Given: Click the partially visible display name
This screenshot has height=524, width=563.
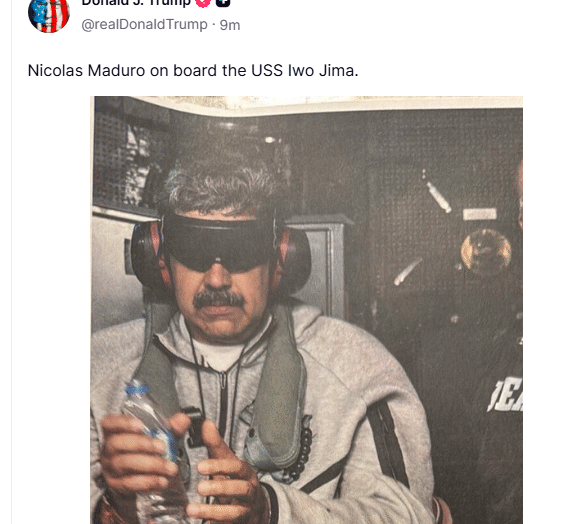Looking at the screenshot, I should click(136, 3).
